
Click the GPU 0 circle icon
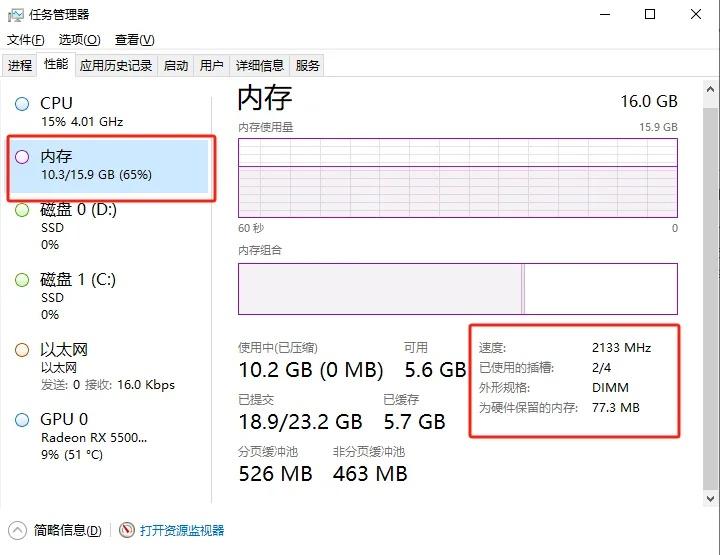[x=22, y=420]
